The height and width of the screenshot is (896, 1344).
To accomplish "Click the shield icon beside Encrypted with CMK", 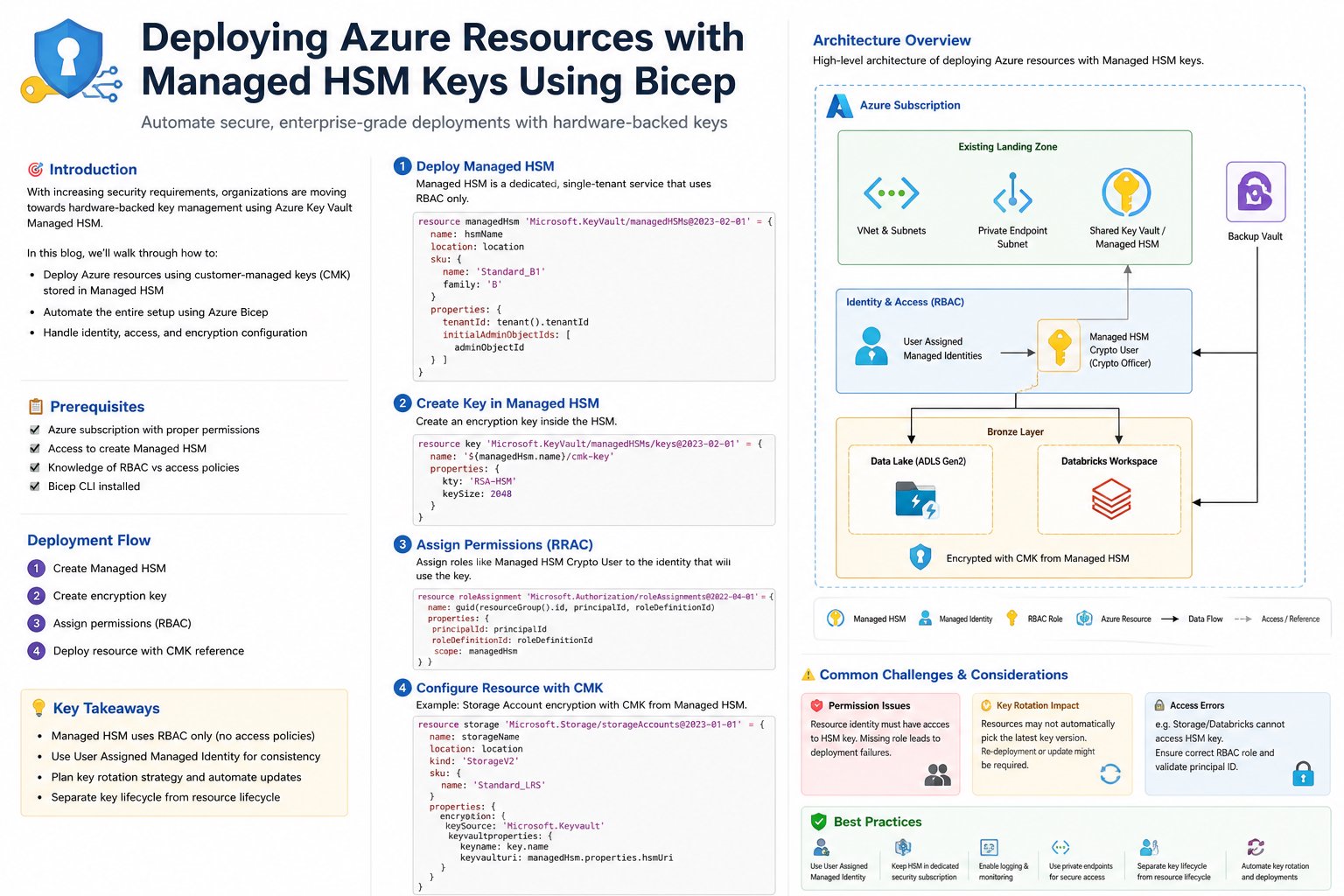I will (920, 557).
